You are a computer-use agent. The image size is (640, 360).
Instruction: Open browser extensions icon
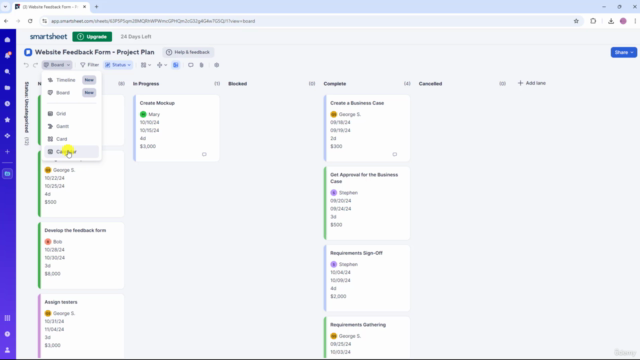point(593,21)
